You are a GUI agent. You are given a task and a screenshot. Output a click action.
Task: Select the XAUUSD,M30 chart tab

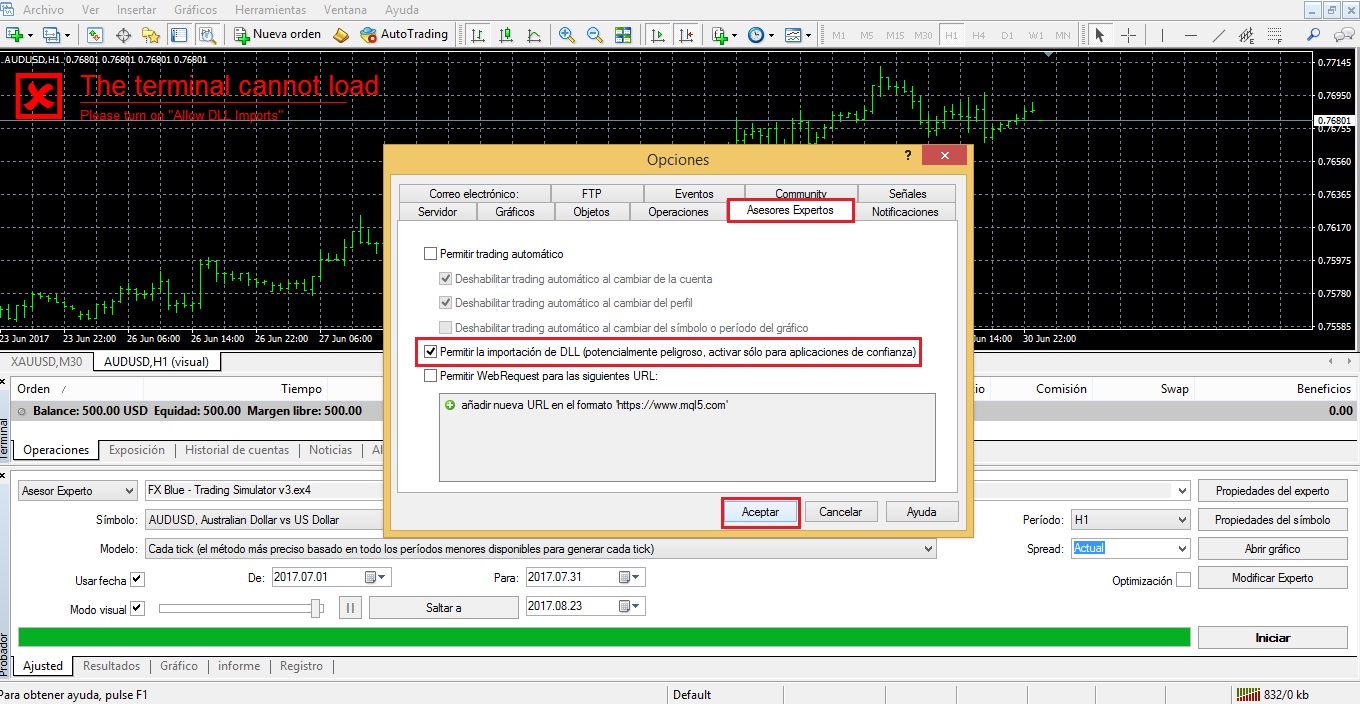pos(45,361)
